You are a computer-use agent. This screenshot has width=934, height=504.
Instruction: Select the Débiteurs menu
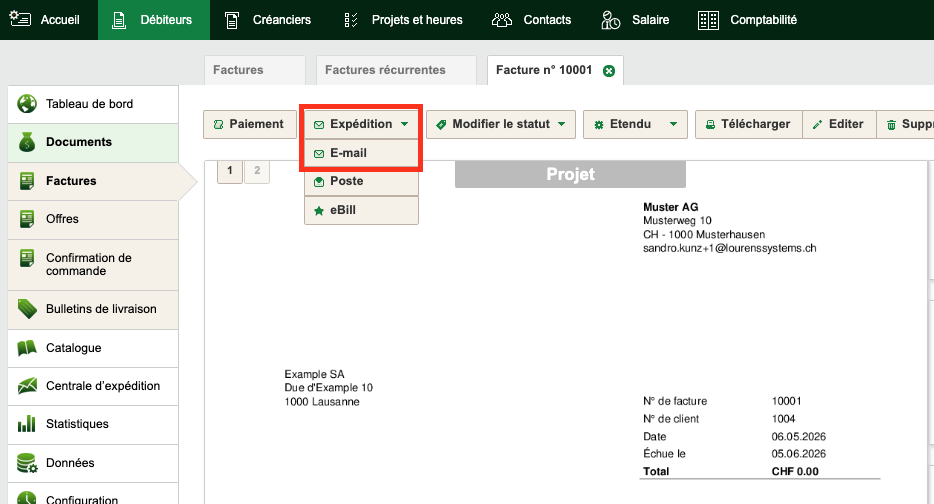pyautogui.click(x=154, y=20)
